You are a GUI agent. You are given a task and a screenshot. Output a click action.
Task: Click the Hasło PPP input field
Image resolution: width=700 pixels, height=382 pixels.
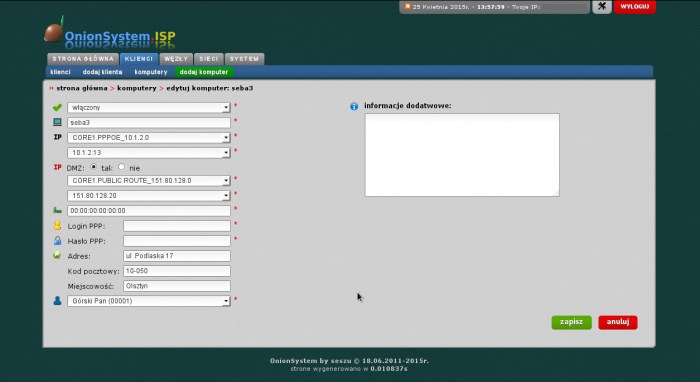[x=177, y=241]
